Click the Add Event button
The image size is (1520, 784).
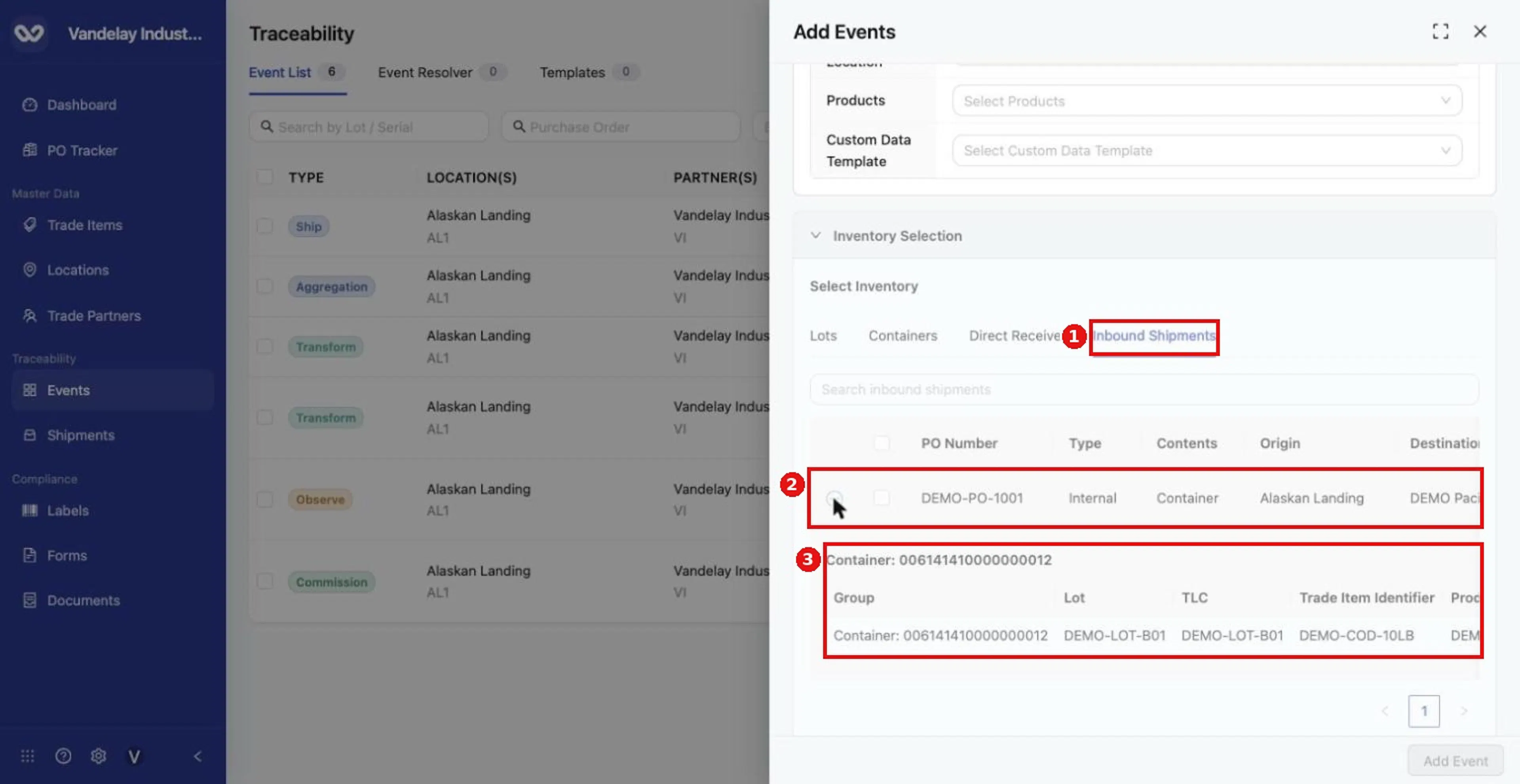click(x=1455, y=760)
